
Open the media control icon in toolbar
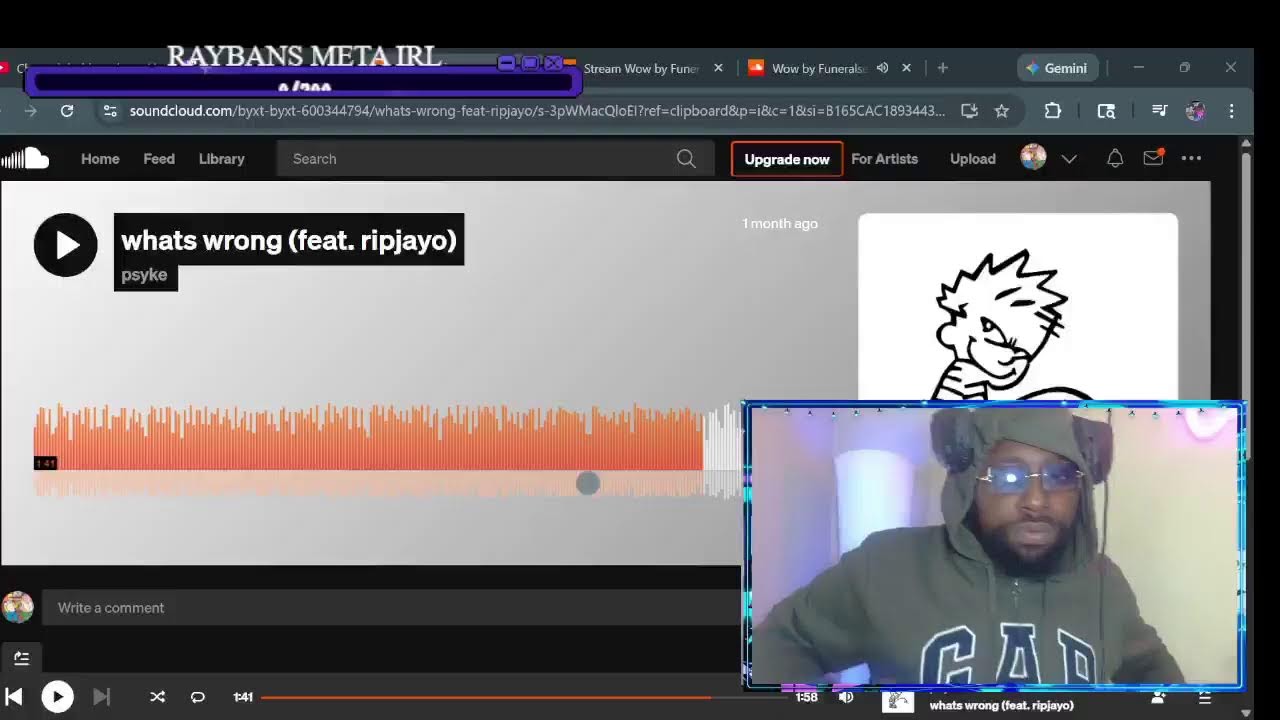pos(1159,111)
